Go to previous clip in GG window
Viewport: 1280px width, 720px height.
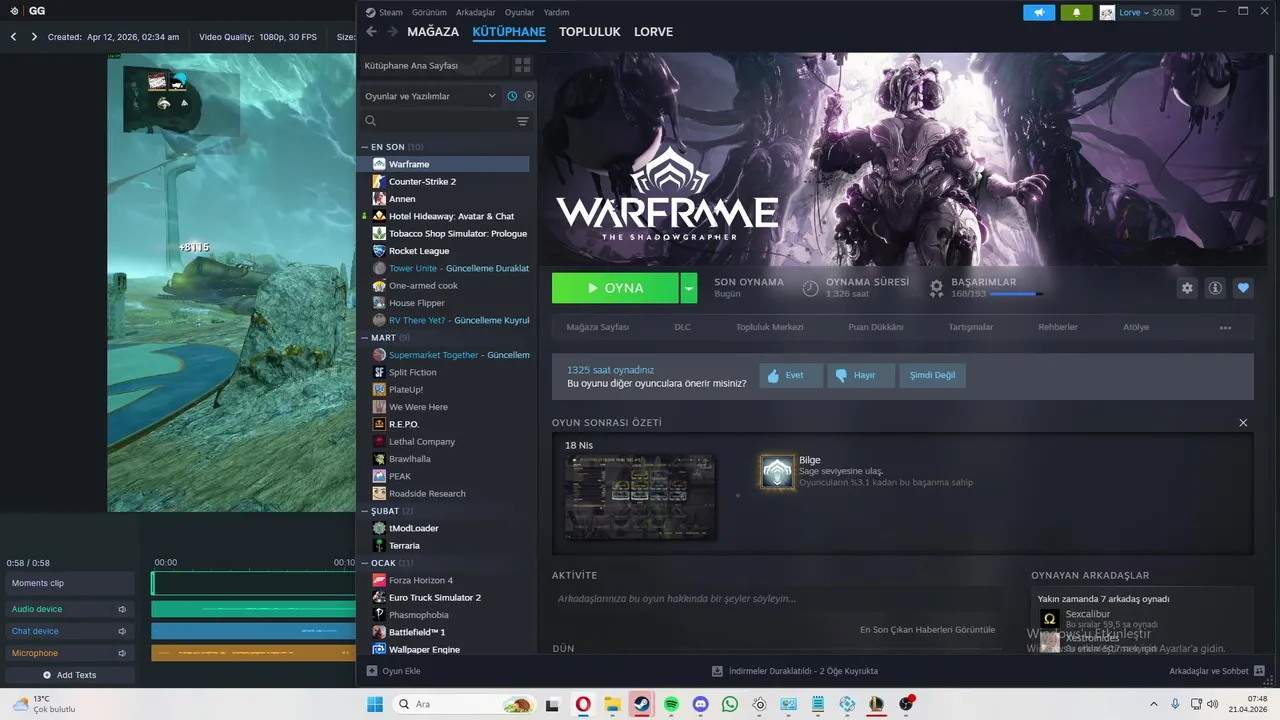click(14, 37)
